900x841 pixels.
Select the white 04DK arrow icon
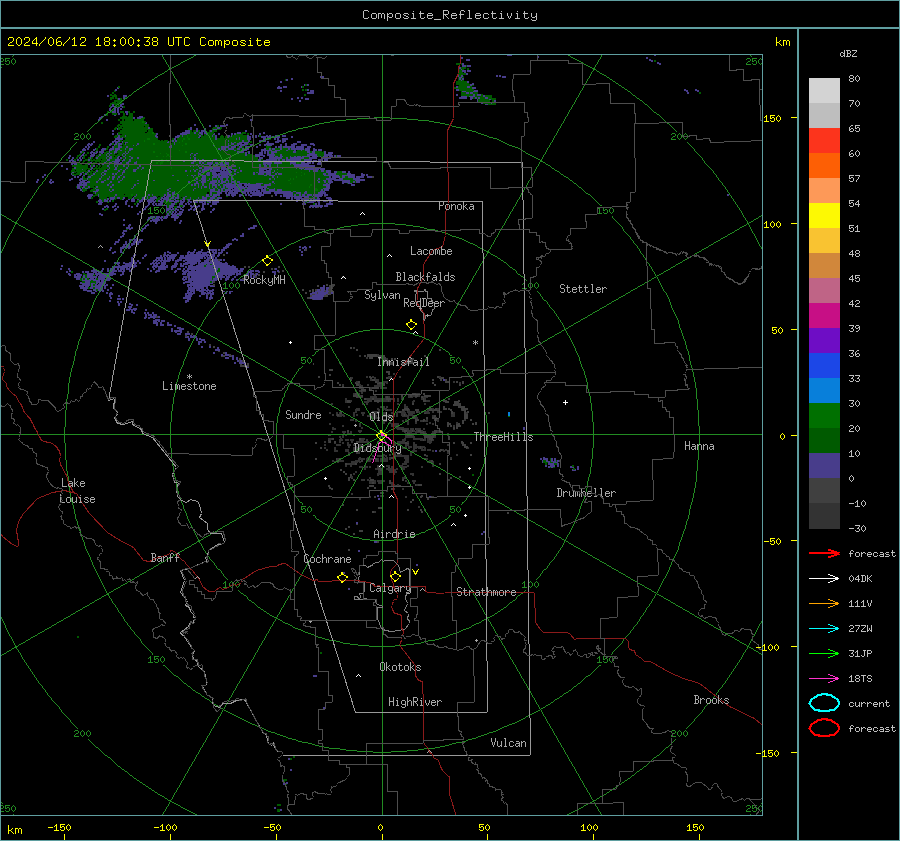[x=824, y=579]
